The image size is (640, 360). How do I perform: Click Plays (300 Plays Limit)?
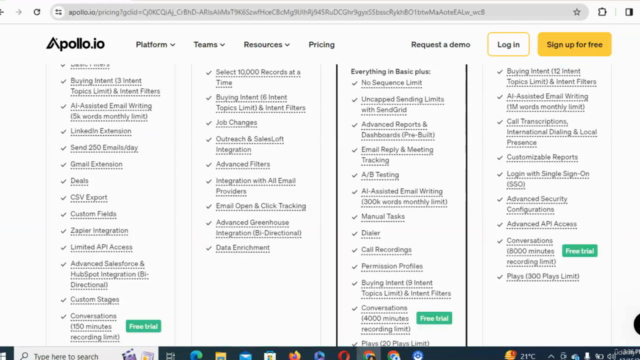[x=543, y=276]
